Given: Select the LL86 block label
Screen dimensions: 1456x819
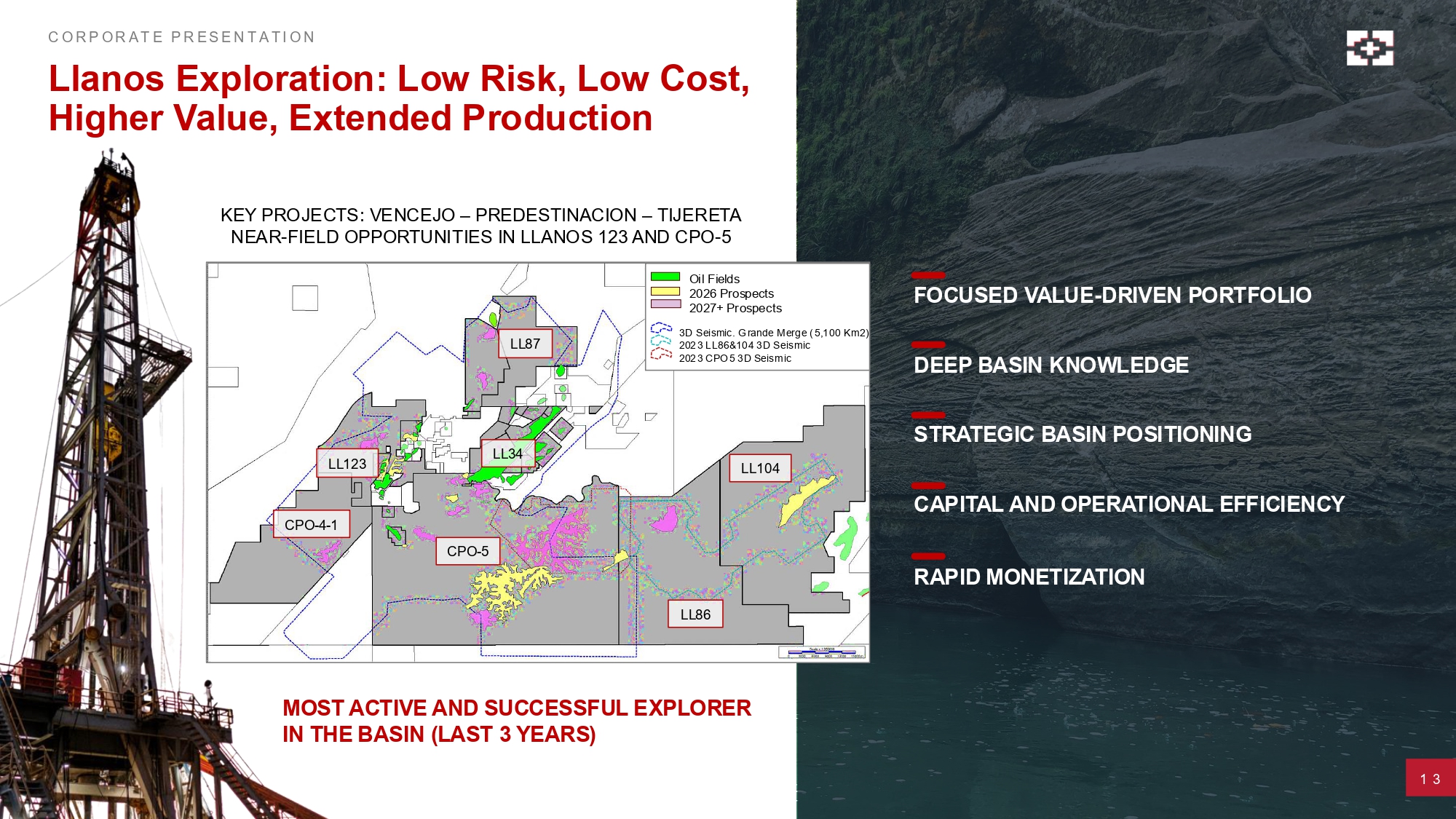Looking at the screenshot, I should coord(695,614).
